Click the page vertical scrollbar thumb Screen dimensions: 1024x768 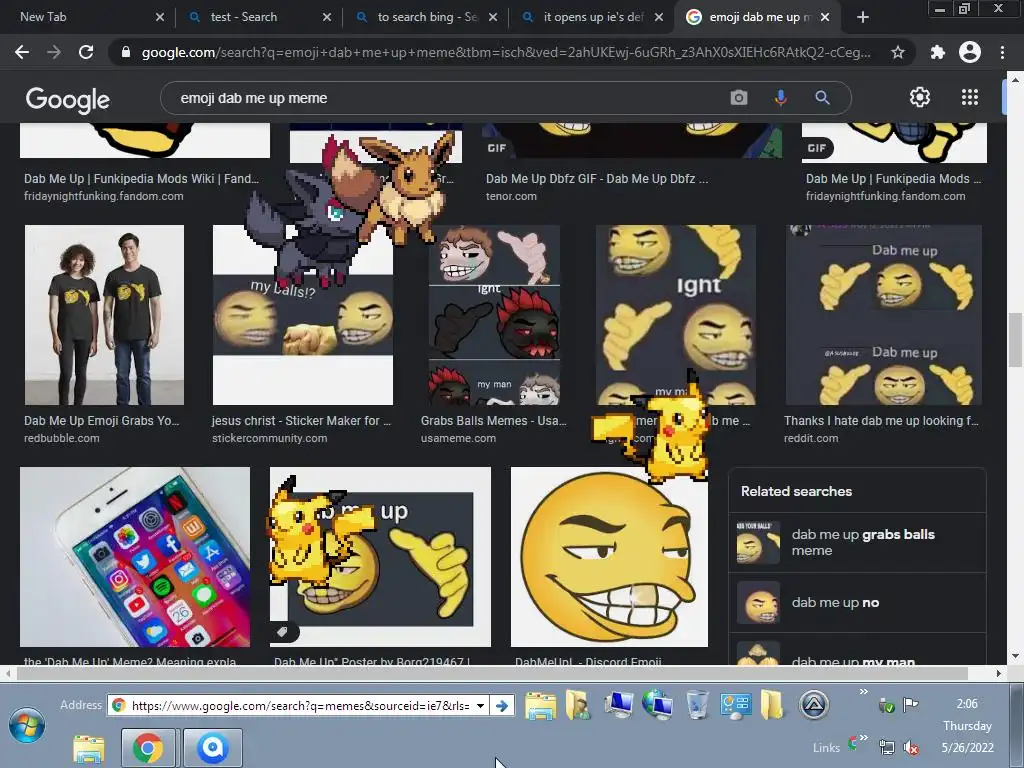[x=1015, y=340]
